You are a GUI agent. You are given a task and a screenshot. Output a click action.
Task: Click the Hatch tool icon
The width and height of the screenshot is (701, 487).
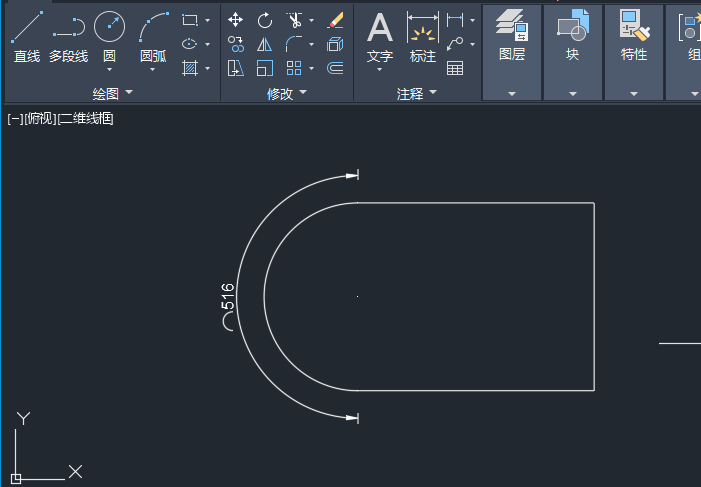tap(190, 68)
